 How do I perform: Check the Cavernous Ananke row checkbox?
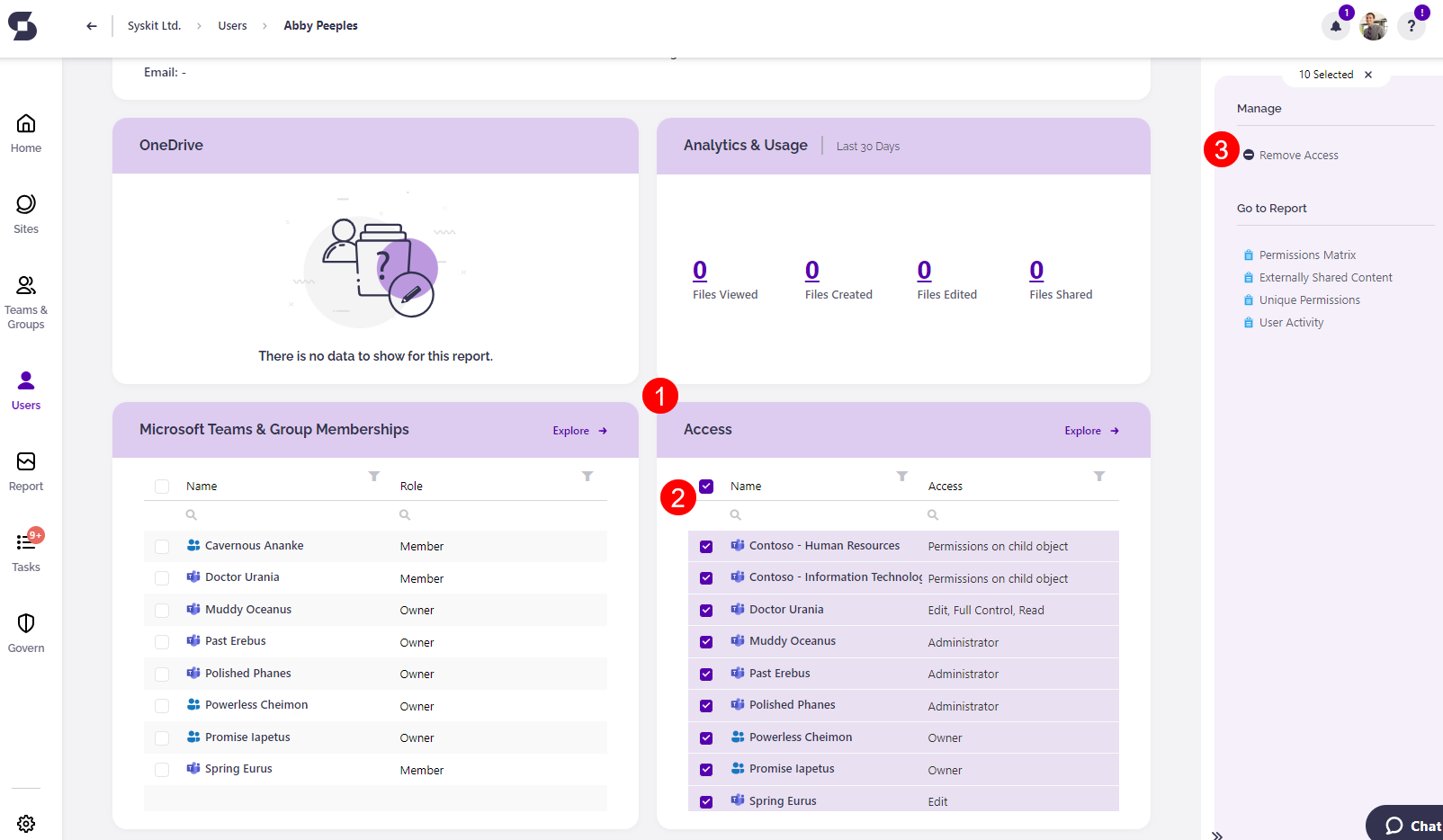162,547
